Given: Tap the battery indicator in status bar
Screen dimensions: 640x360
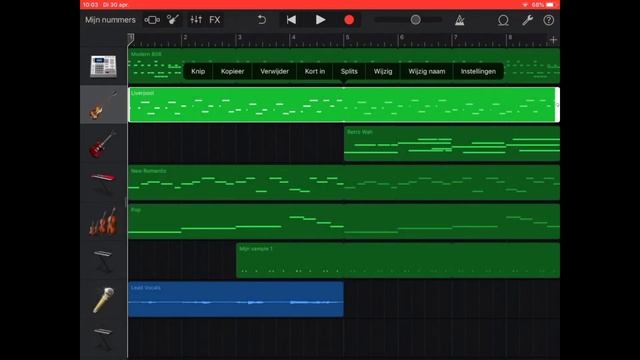Looking at the screenshot, I should pyautogui.click(x=550, y=4).
